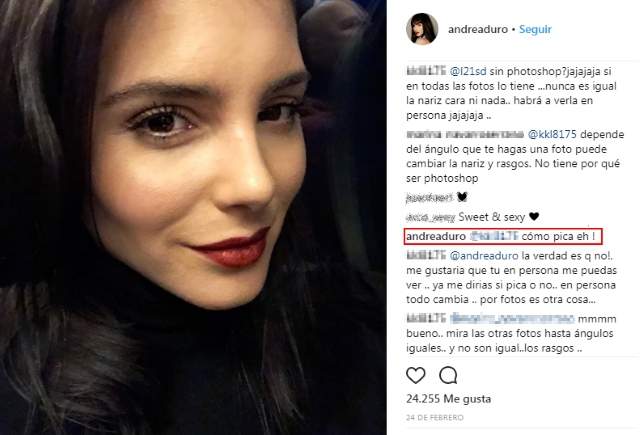Open andreaduro username in highlighted comment

[436, 236]
